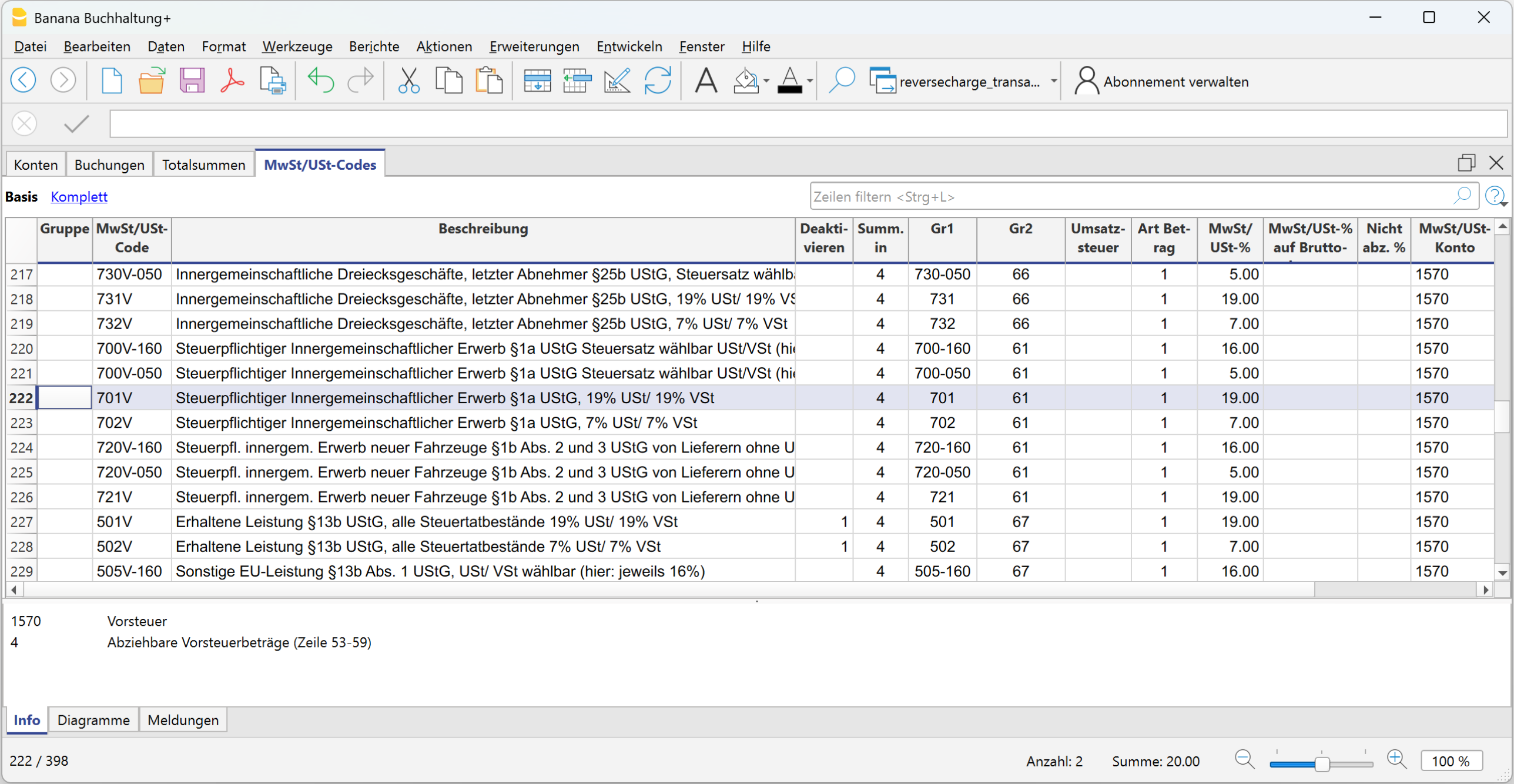Click the Export to PDF icon
The width and height of the screenshot is (1514, 784).
pyautogui.click(x=232, y=81)
